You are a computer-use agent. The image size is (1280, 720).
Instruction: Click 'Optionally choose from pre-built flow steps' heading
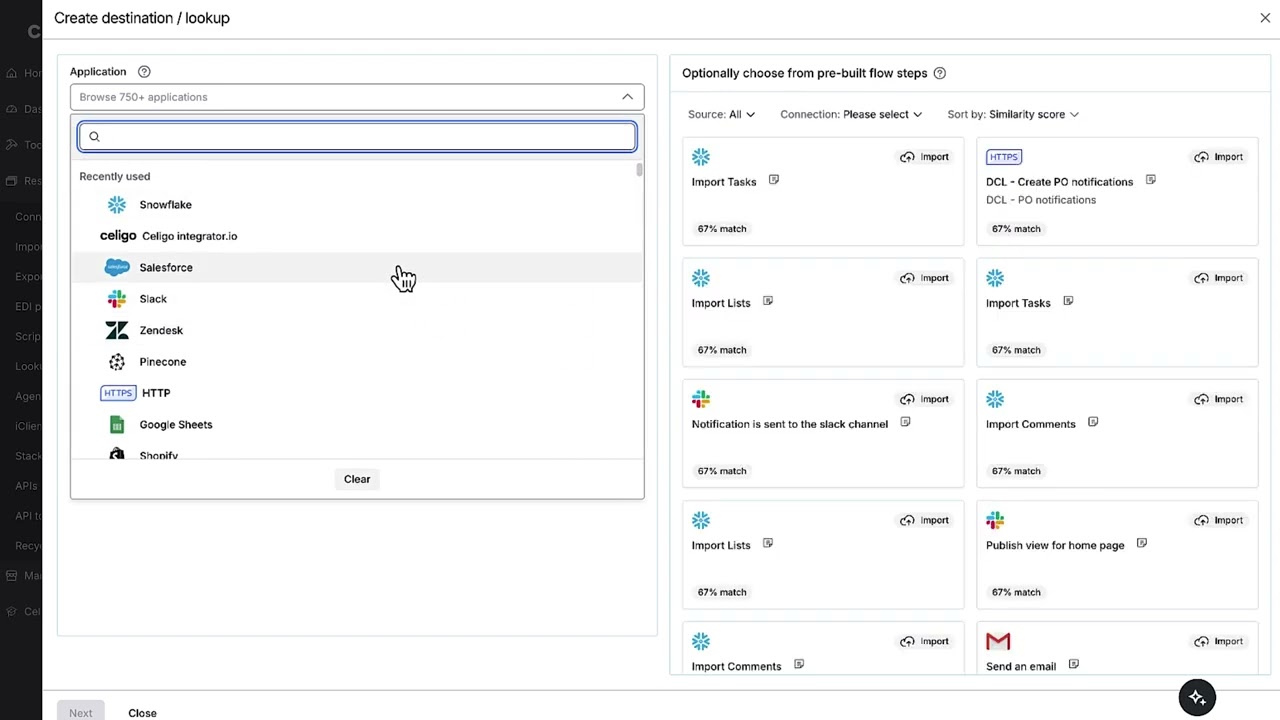[x=805, y=73]
